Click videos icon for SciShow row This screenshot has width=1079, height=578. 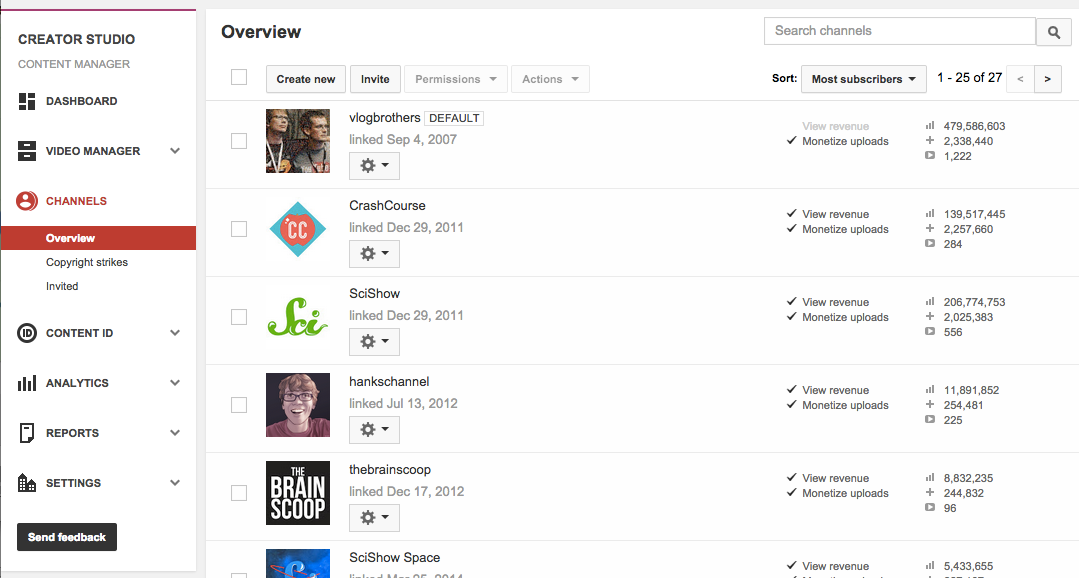[930, 332]
